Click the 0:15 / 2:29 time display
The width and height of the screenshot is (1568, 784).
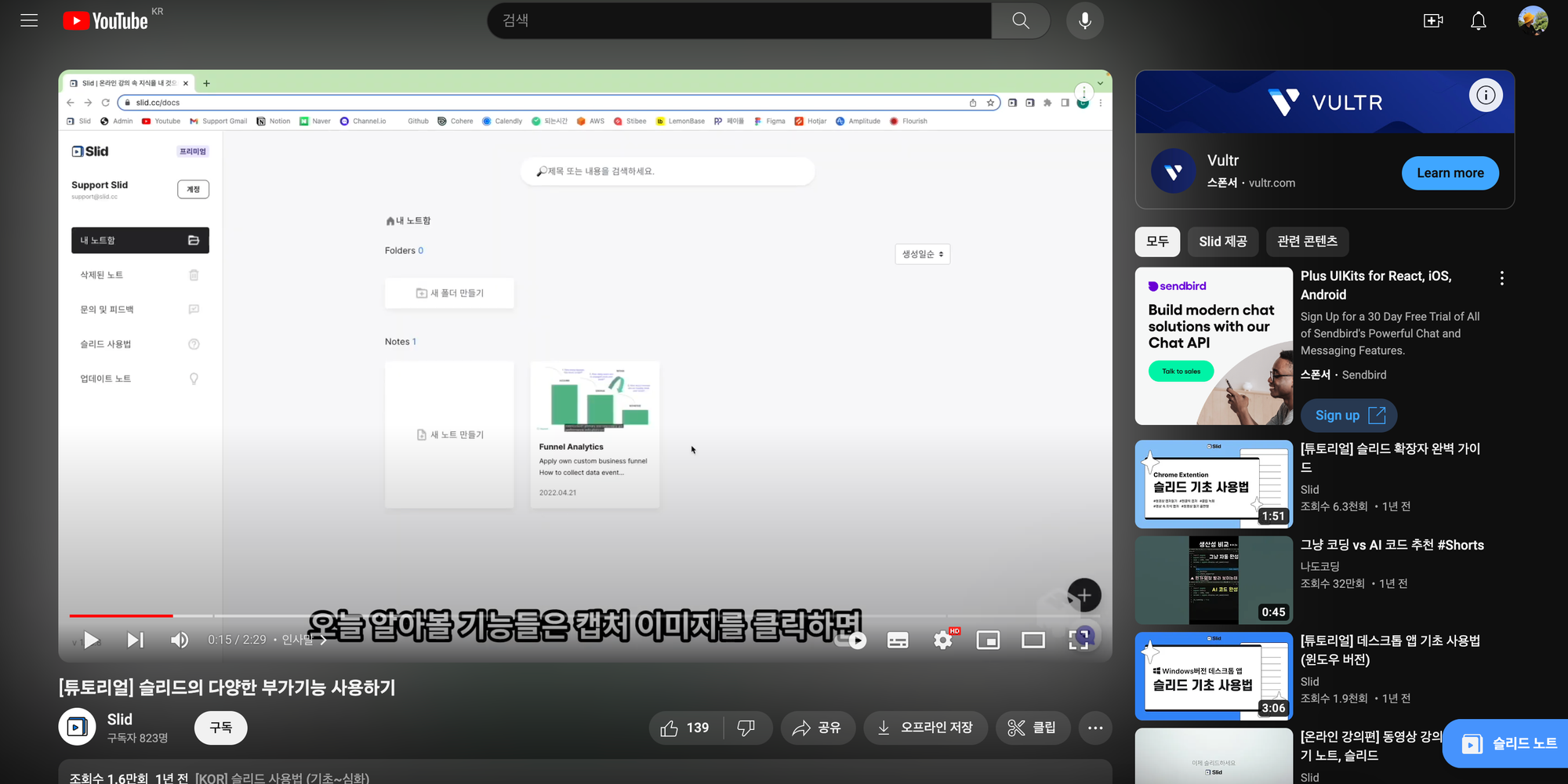(x=237, y=641)
